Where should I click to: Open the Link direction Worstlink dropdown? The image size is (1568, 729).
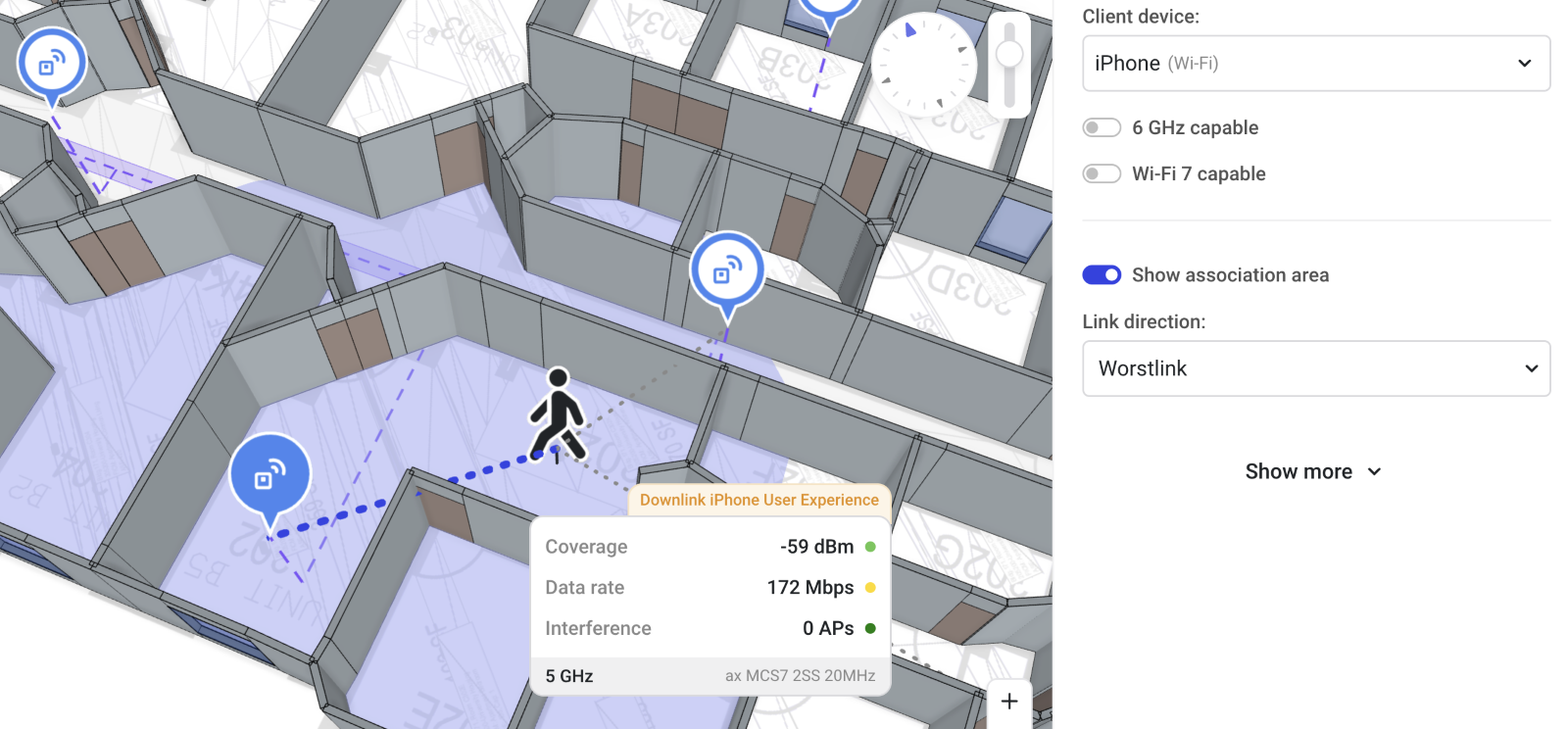1316,368
